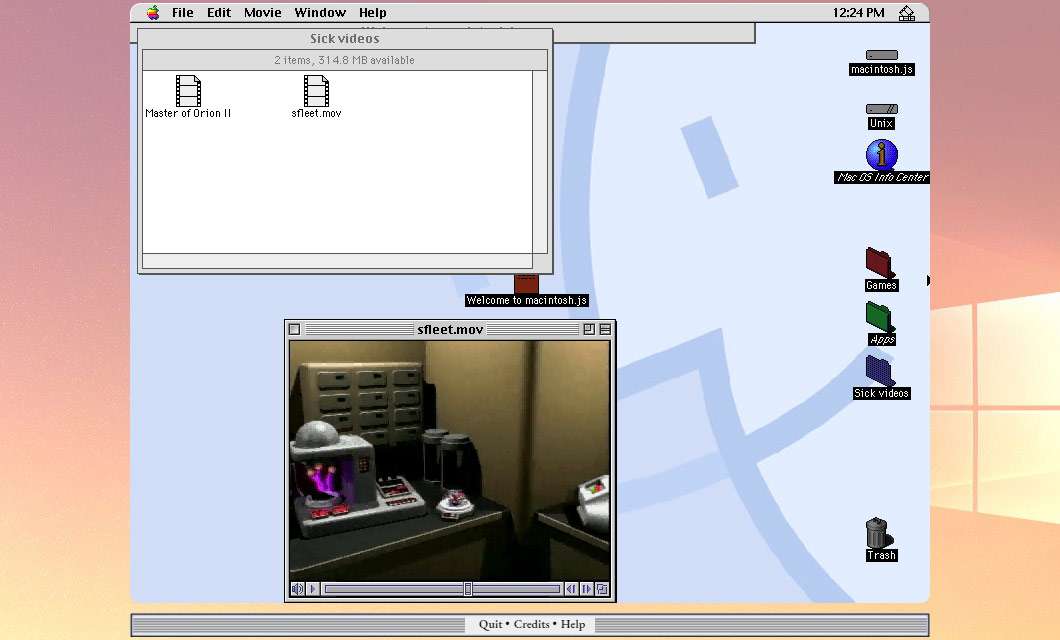Click the sfleet.mov video frame
The width and height of the screenshot is (1060, 640).
click(x=450, y=460)
